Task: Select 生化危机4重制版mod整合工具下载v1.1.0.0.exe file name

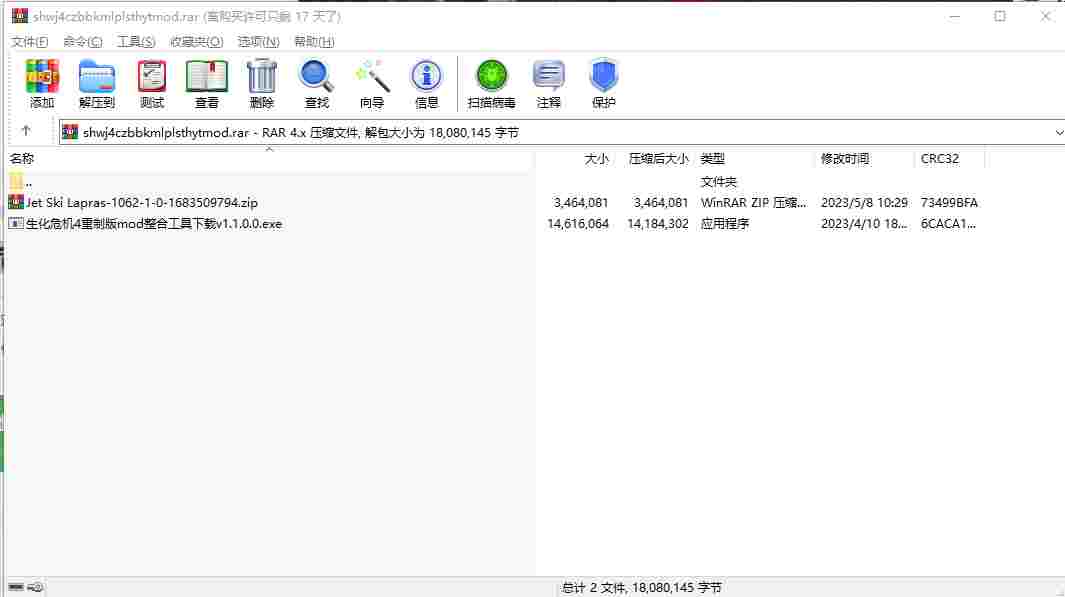Action: pos(154,223)
